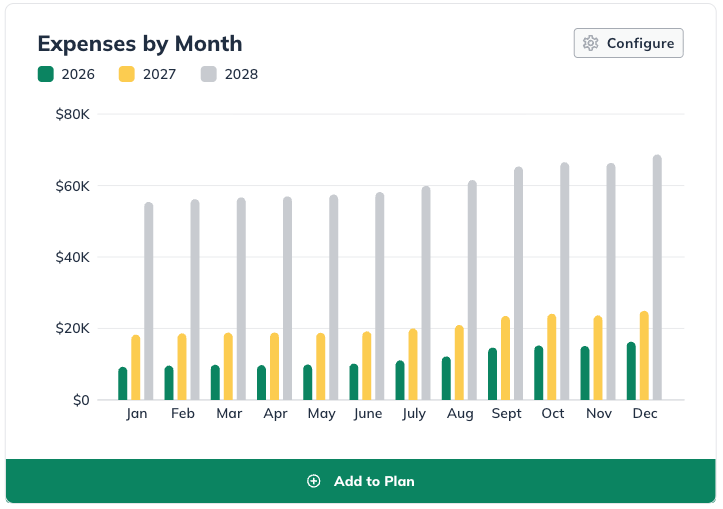Screen dimensions: 723x509
Task: Click the Oct axis label
Action: tap(552, 414)
